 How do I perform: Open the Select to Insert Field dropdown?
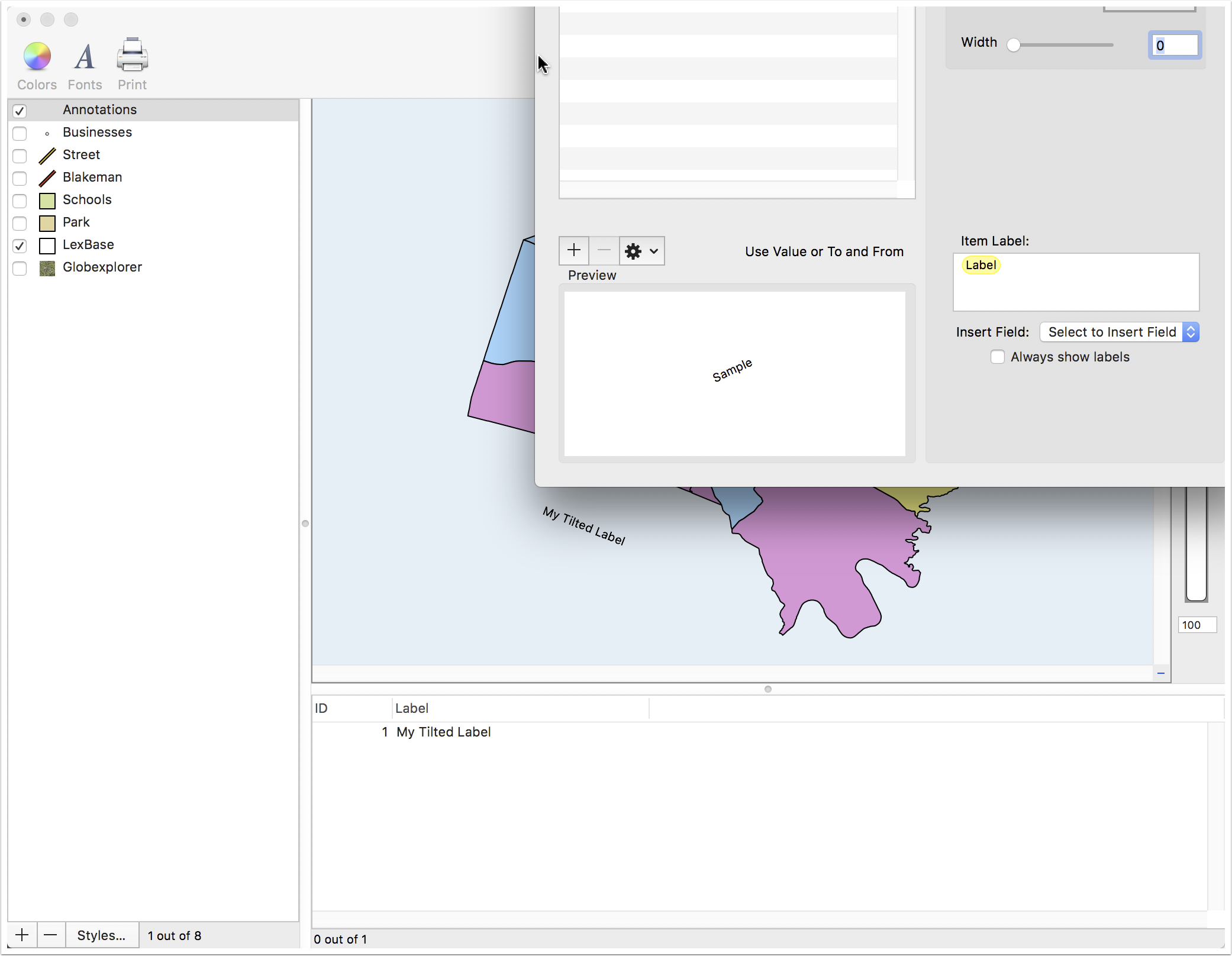pyautogui.click(x=1120, y=332)
